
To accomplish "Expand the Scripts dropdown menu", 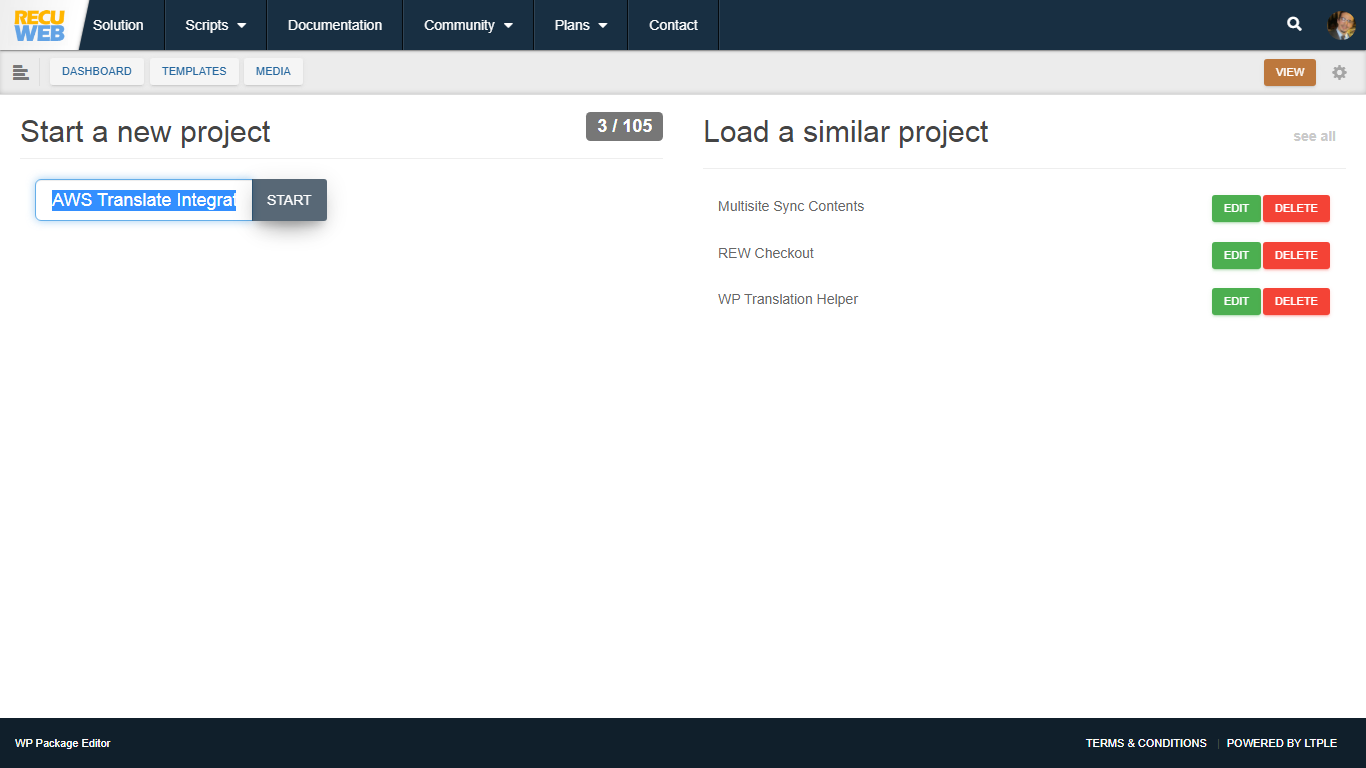I will tap(215, 25).
